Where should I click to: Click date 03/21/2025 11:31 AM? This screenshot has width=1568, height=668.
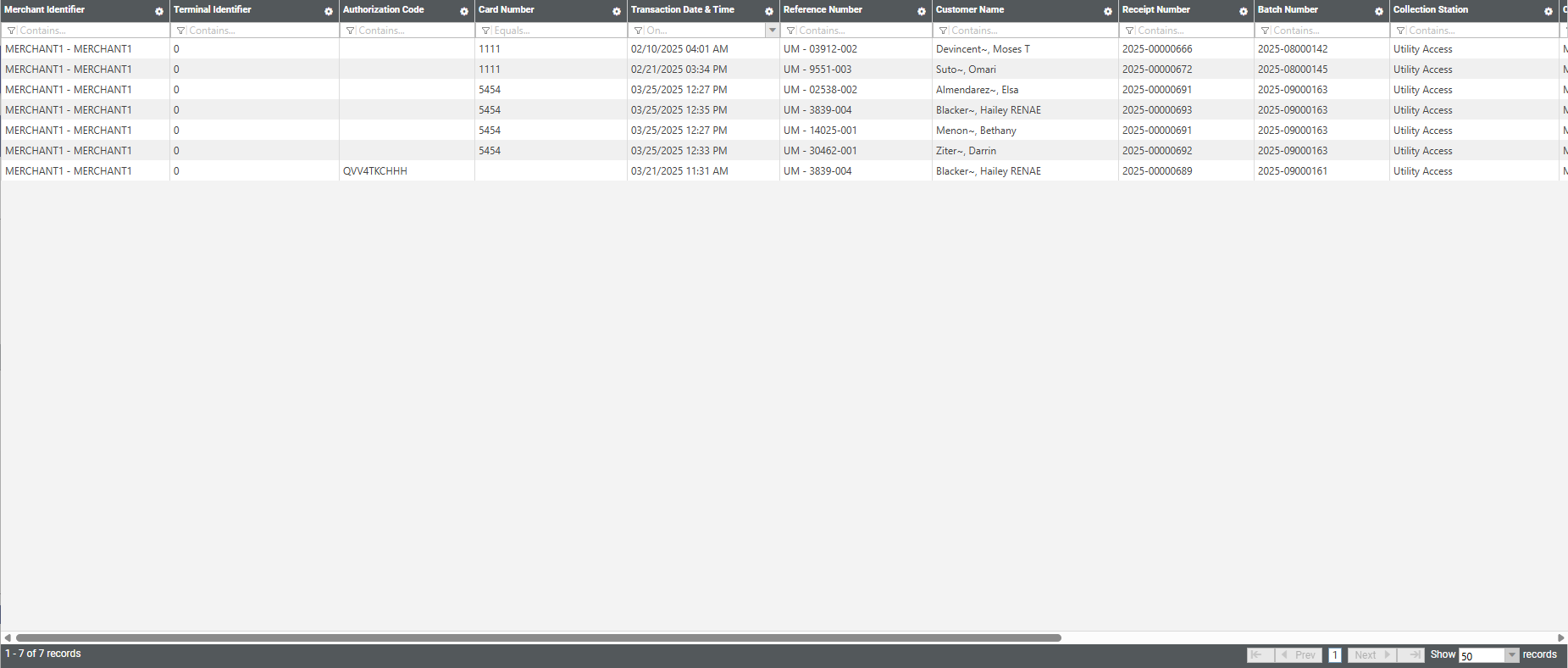point(679,171)
